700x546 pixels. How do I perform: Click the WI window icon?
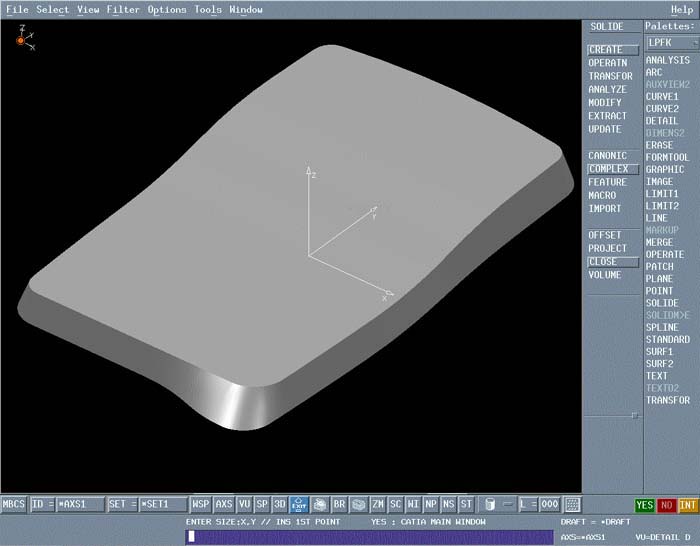pos(413,505)
